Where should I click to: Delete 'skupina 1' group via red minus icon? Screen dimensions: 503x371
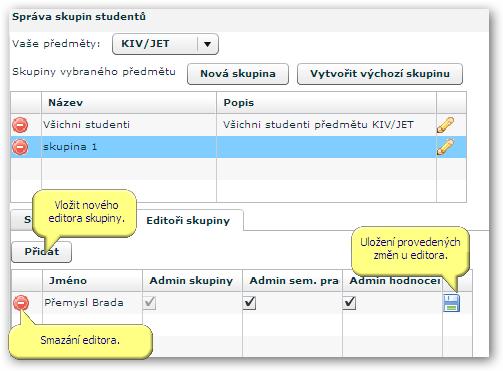[x=20, y=147]
